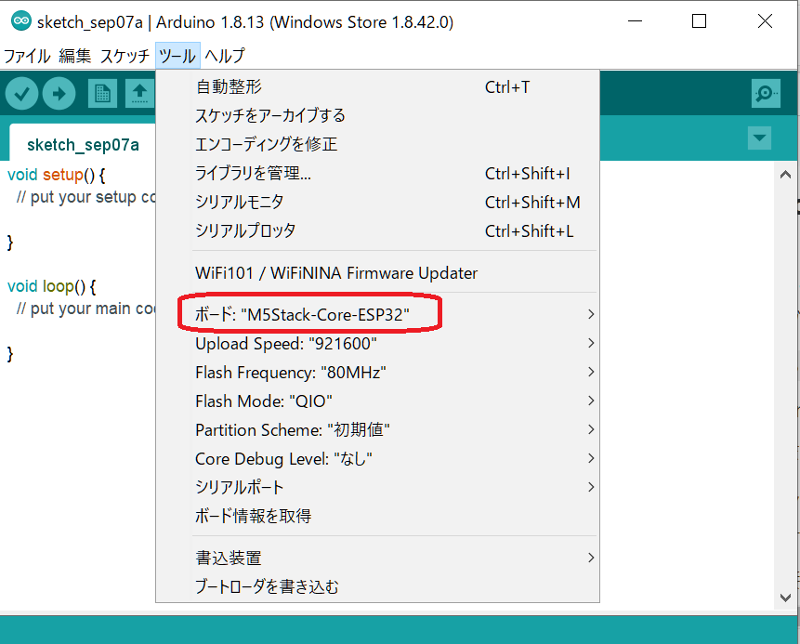Maximize the Arduino window
800x644 pixels.
click(x=698, y=21)
